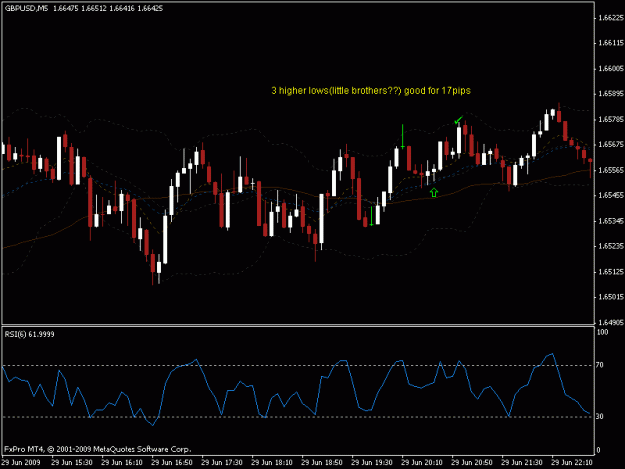Click the 29 Jun 21:30 time label
This screenshot has height=469, width=625.
(x=522, y=463)
